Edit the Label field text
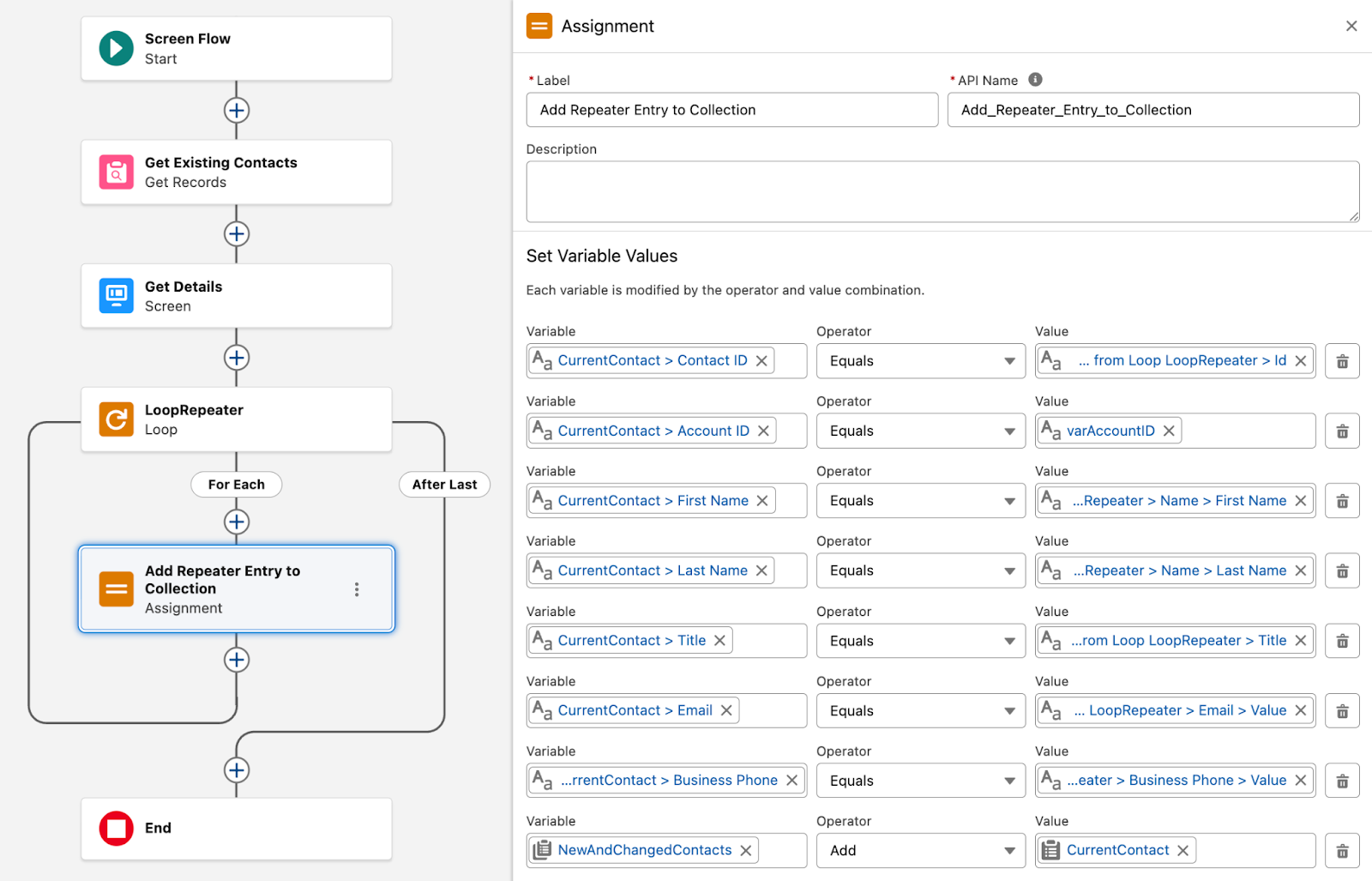Screen dimensions: 1372x881 click(x=731, y=110)
